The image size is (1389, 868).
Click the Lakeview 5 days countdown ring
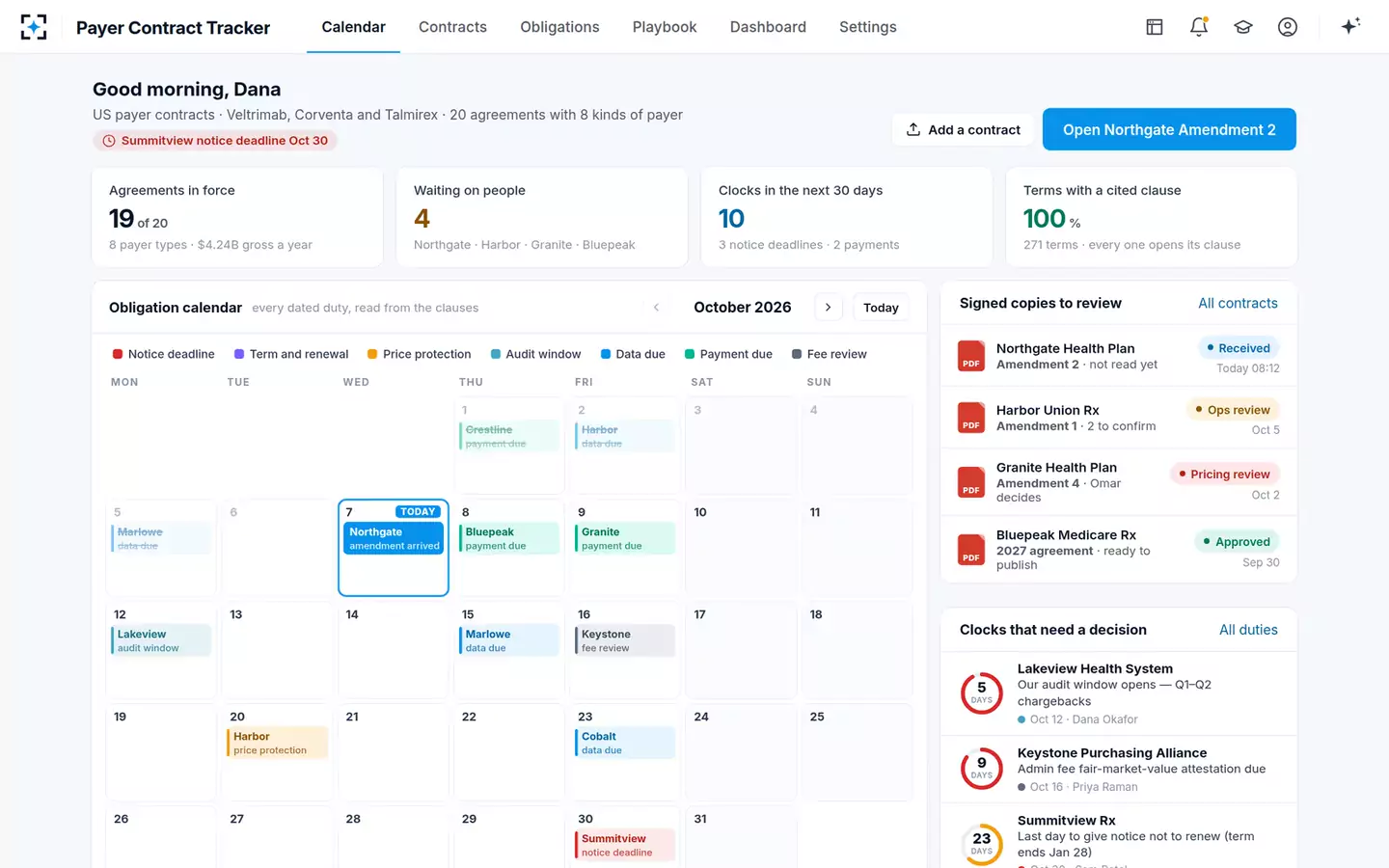982,692
